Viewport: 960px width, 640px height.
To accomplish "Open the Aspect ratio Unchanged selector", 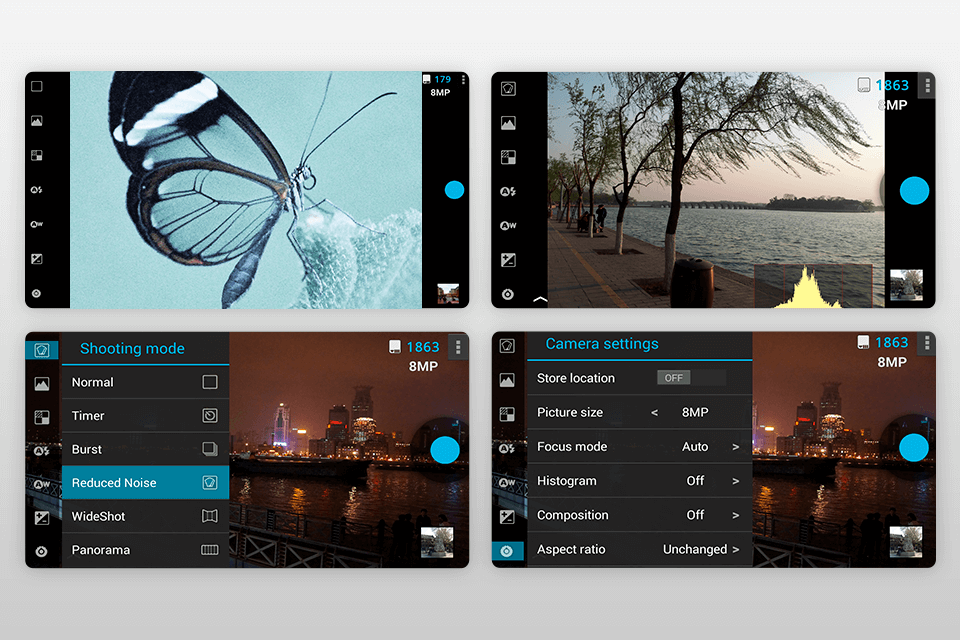I will pos(700,549).
